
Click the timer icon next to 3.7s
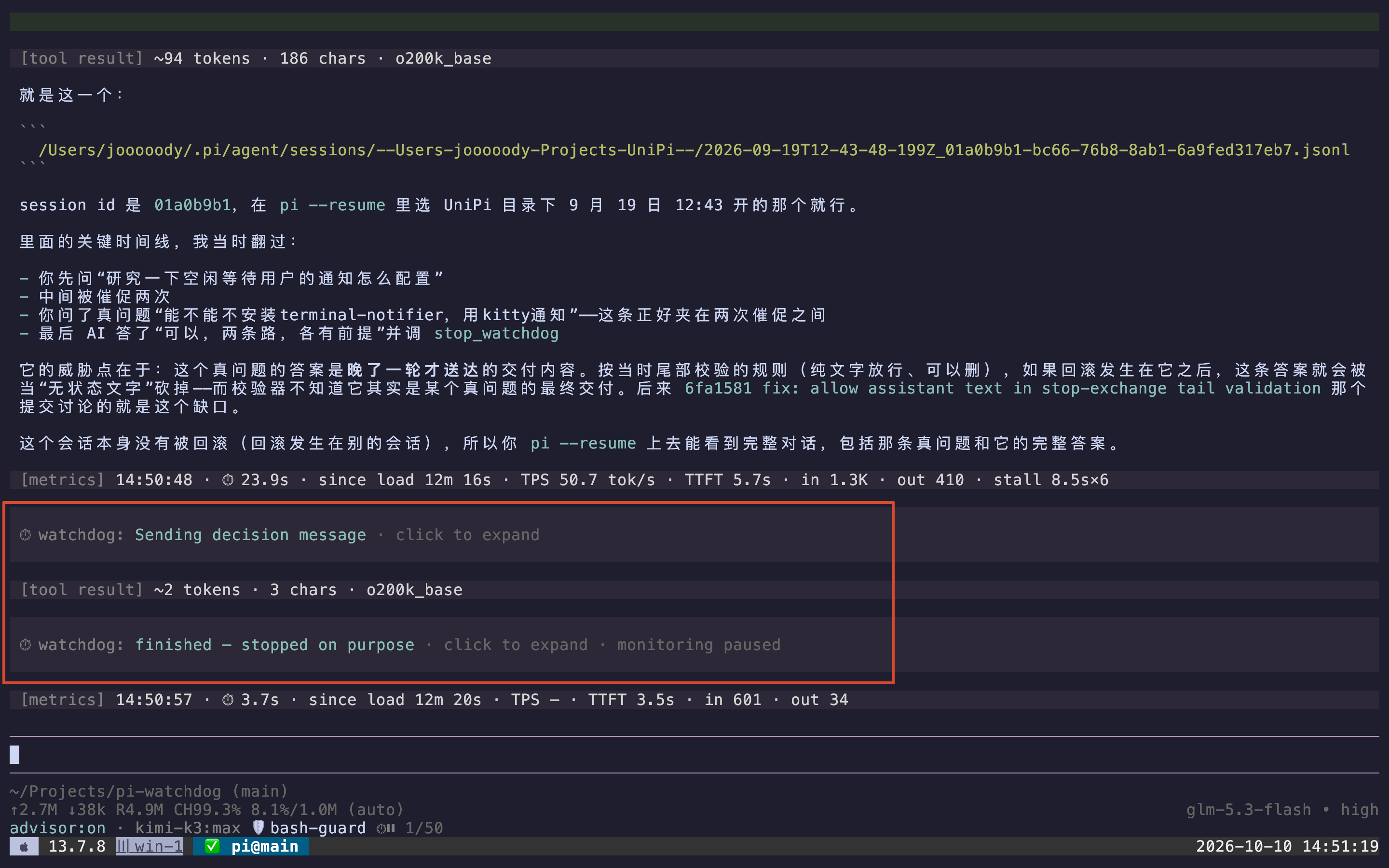[x=228, y=700]
